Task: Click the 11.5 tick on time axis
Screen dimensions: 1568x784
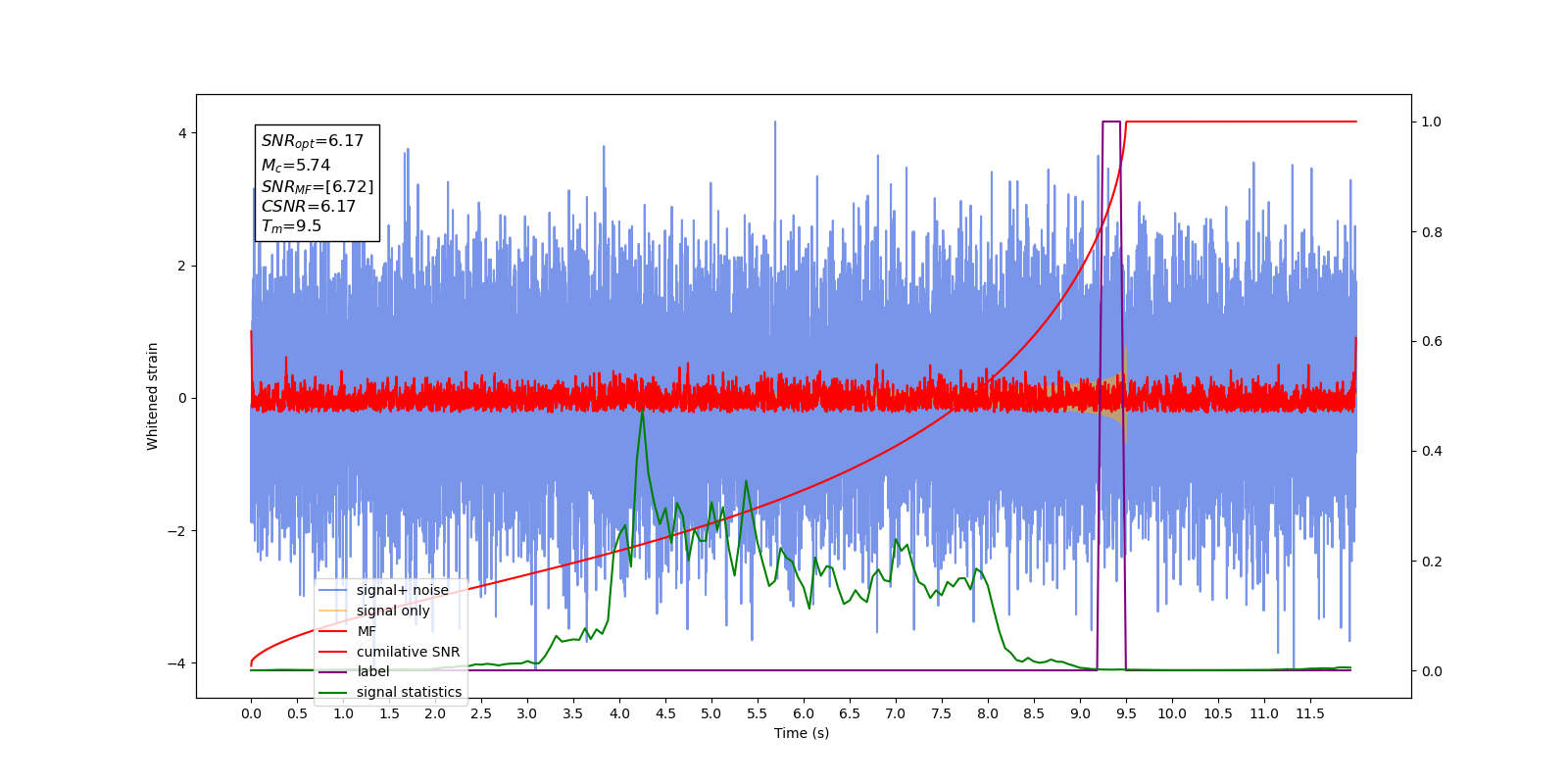Action: [x=1310, y=713]
